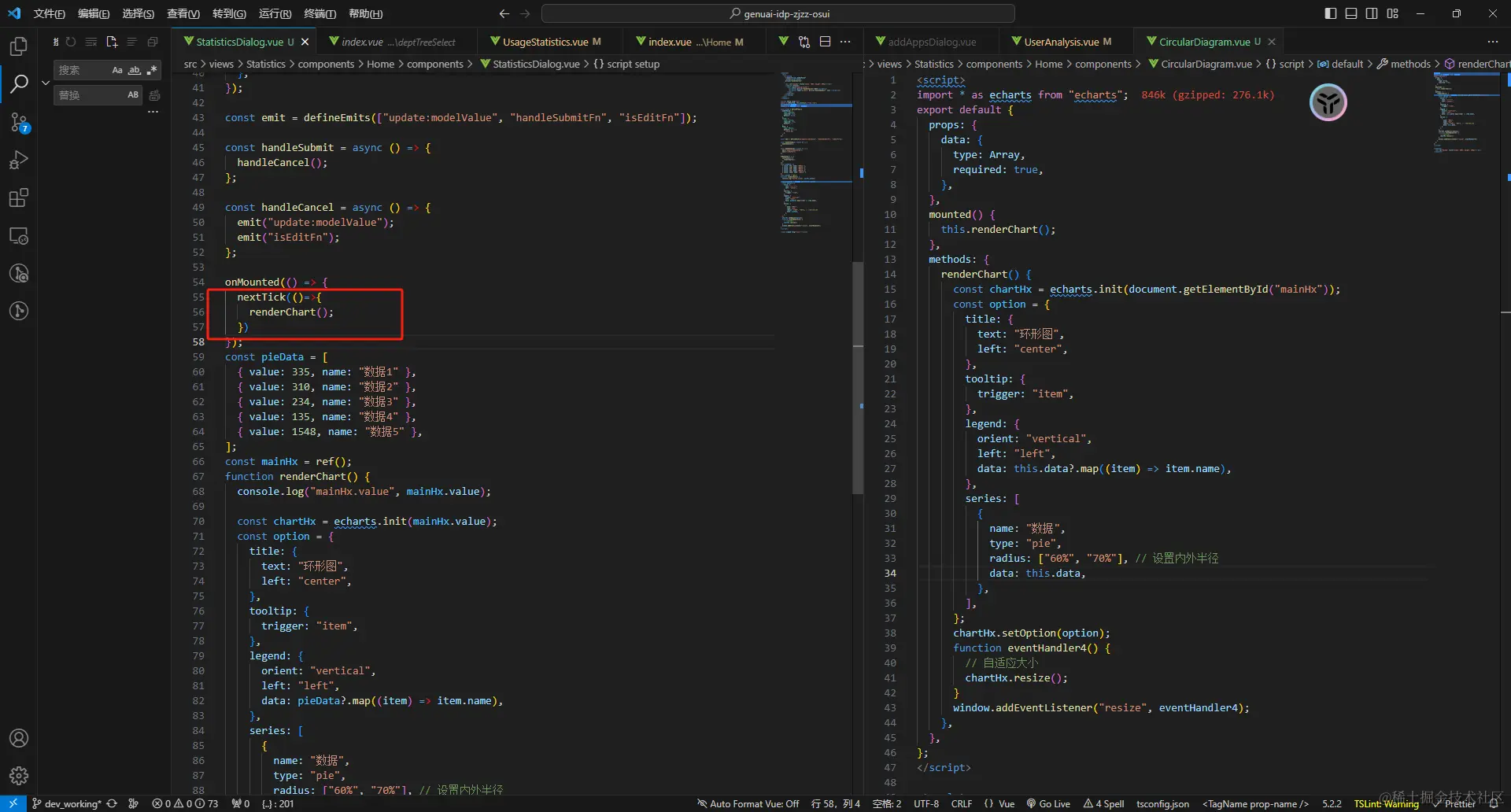1511x812 pixels.
Task: Switch to index.vue deptTreeSelect tab
Action: pos(398,42)
